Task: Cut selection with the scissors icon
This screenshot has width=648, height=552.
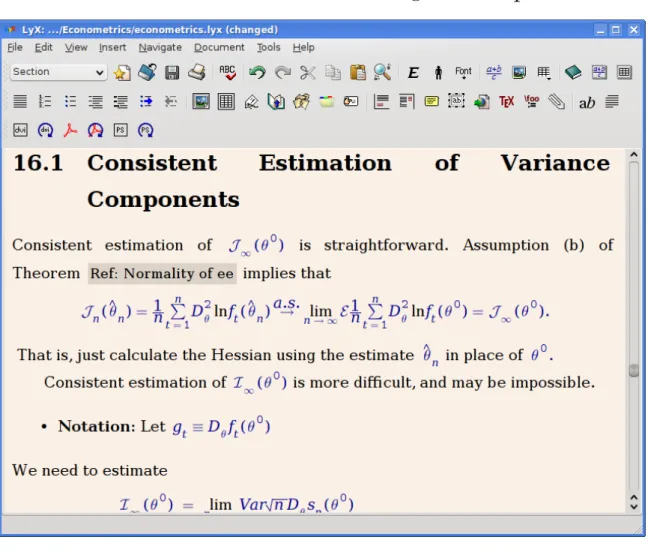Action: [x=307, y=73]
